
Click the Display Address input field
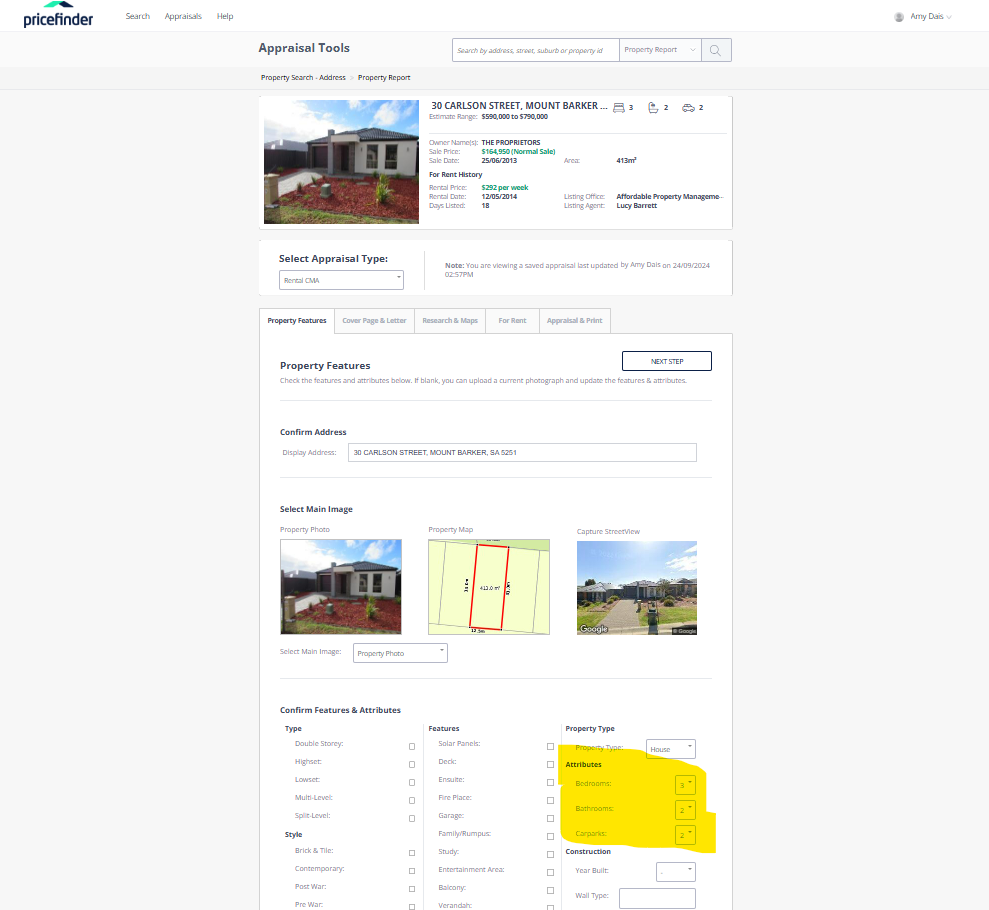(x=521, y=453)
